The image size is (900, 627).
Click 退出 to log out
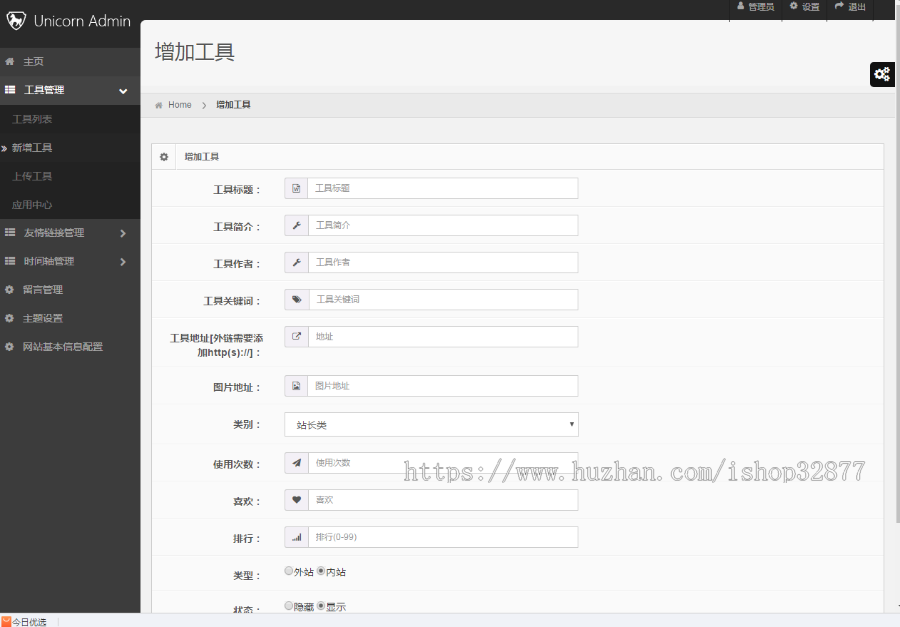pos(857,7)
